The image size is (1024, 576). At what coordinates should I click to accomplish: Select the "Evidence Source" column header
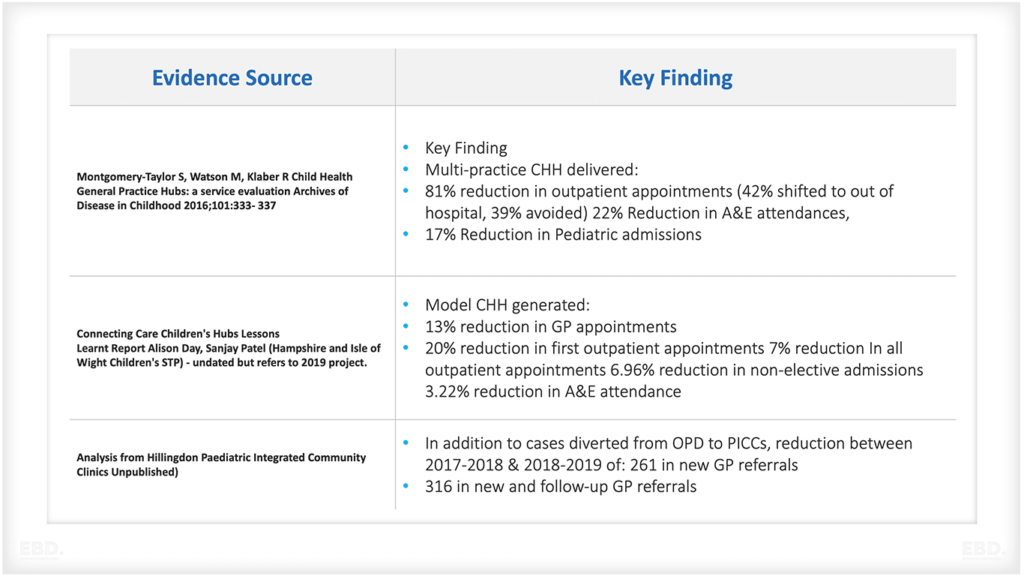pos(232,78)
